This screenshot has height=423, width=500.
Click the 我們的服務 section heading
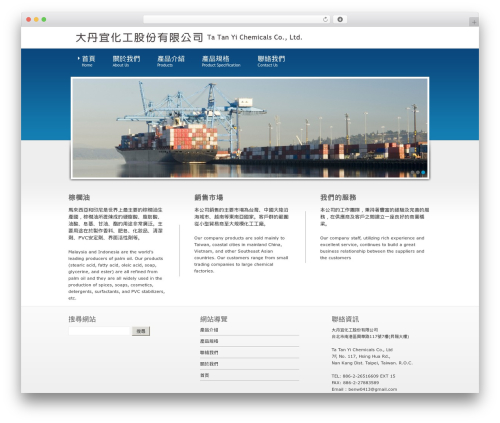338,197
